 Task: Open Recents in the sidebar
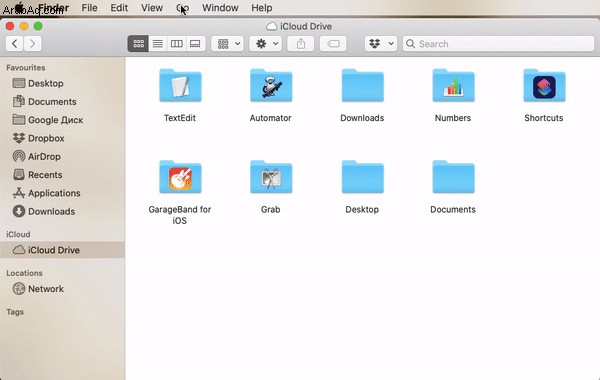[38, 175]
